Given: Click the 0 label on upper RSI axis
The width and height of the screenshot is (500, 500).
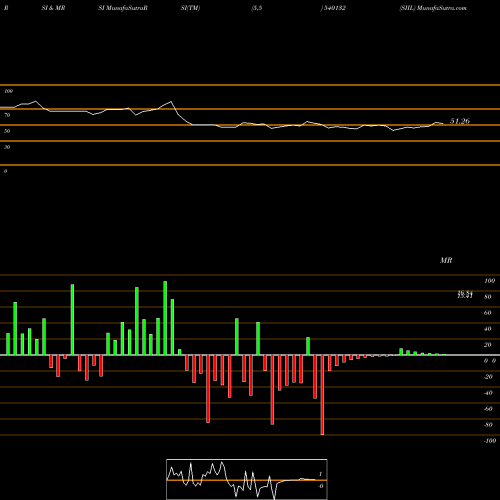Looking at the screenshot, I should tap(5, 171).
